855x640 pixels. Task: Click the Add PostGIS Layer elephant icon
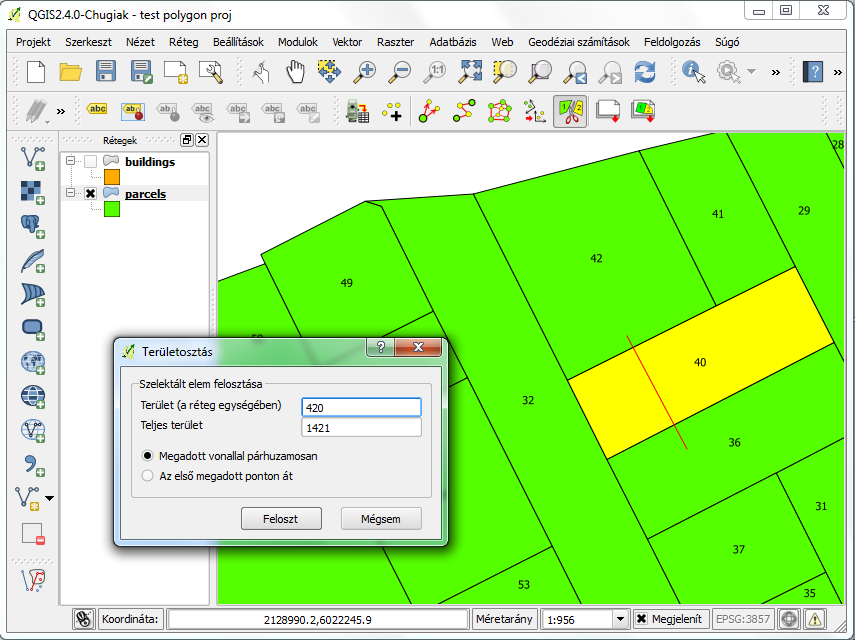coord(33,225)
